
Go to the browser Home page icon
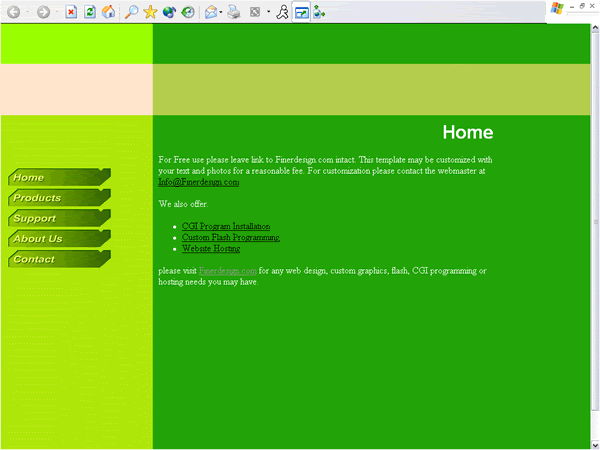(x=108, y=12)
